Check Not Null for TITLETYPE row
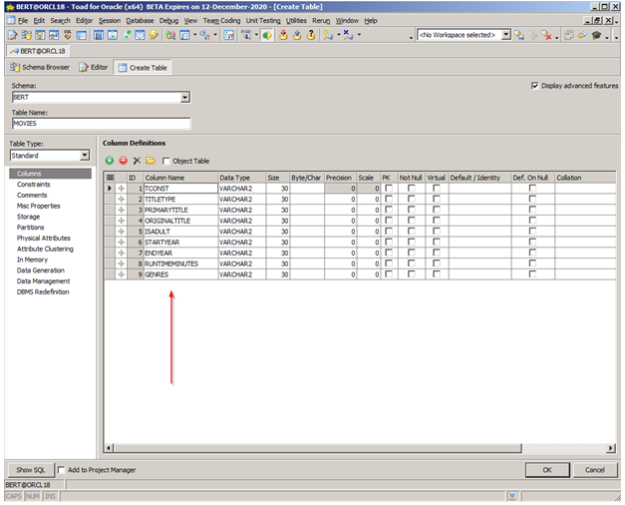The width and height of the screenshot is (625, 505). [x=411, y=199]
